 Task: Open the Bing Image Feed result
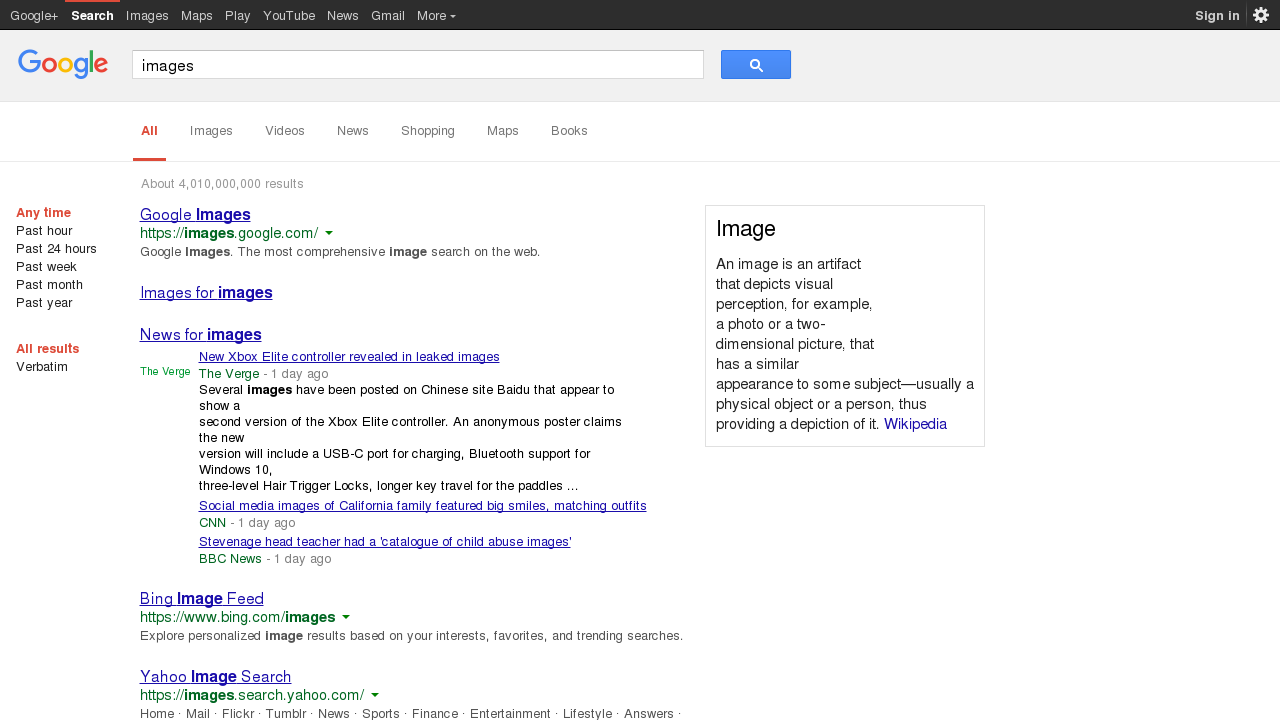coord(202,599)
